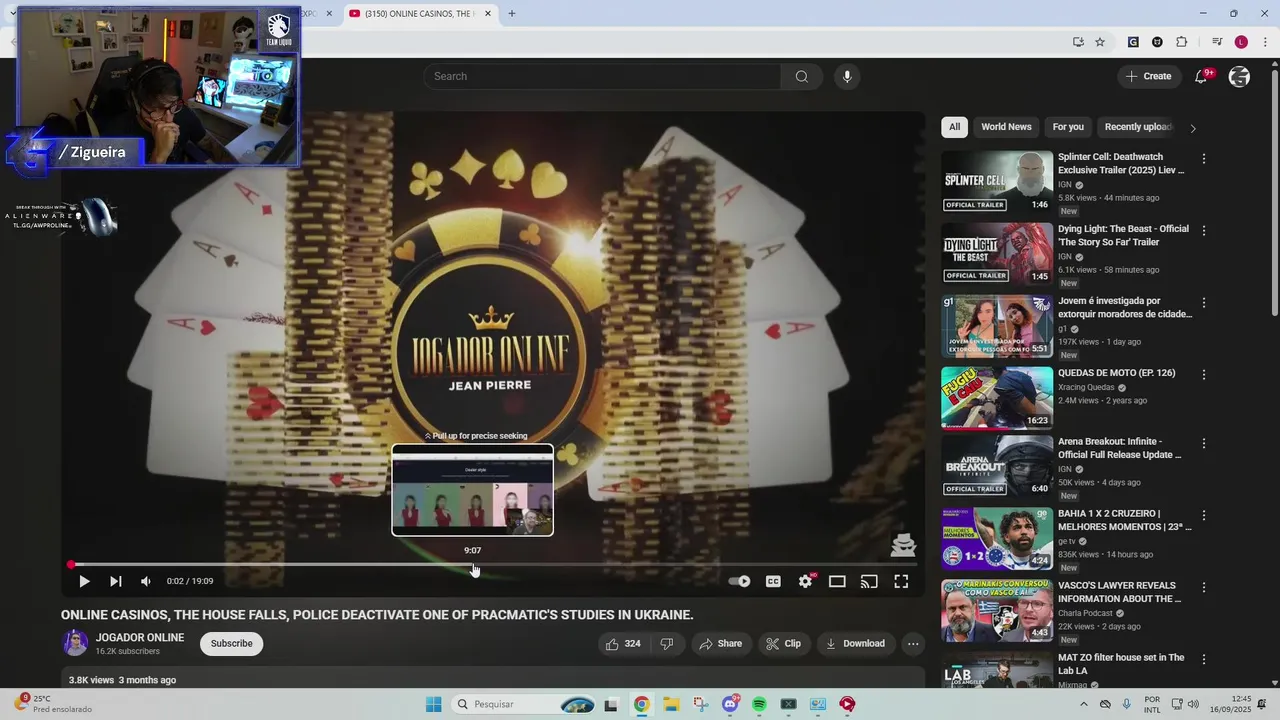The width and height of the screenshot is (1280, 720).
Task: Download the video
Action: pyautogui.click(x=855, y=644)
